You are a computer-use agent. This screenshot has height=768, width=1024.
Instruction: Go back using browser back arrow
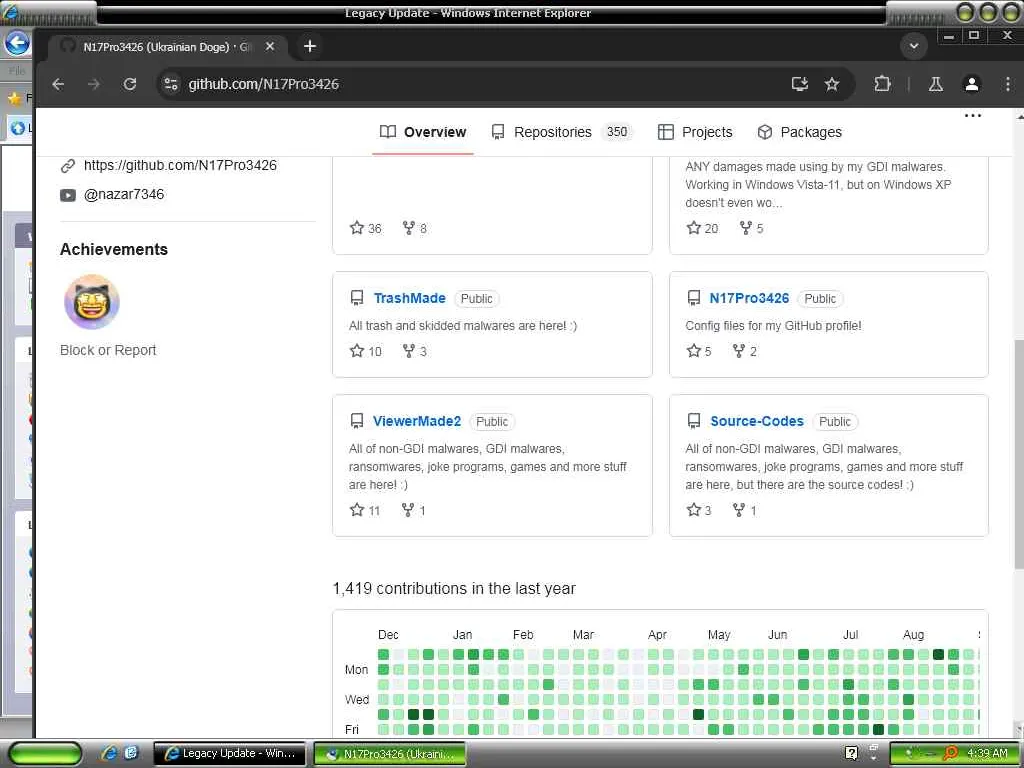58,84
